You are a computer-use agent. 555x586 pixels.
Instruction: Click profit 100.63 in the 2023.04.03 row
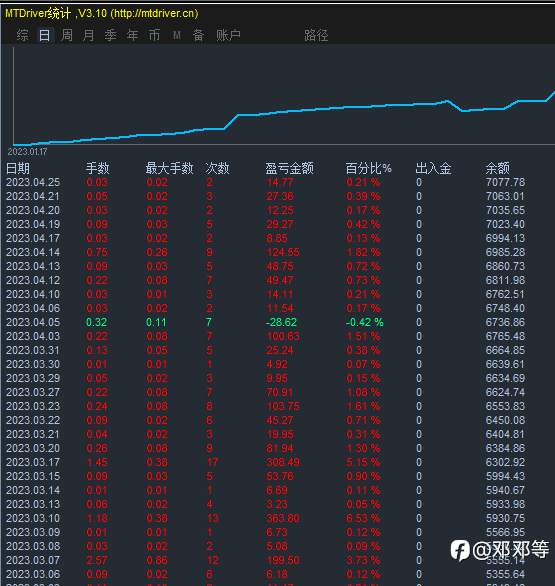pyautogui.click(x=283, y=336)
